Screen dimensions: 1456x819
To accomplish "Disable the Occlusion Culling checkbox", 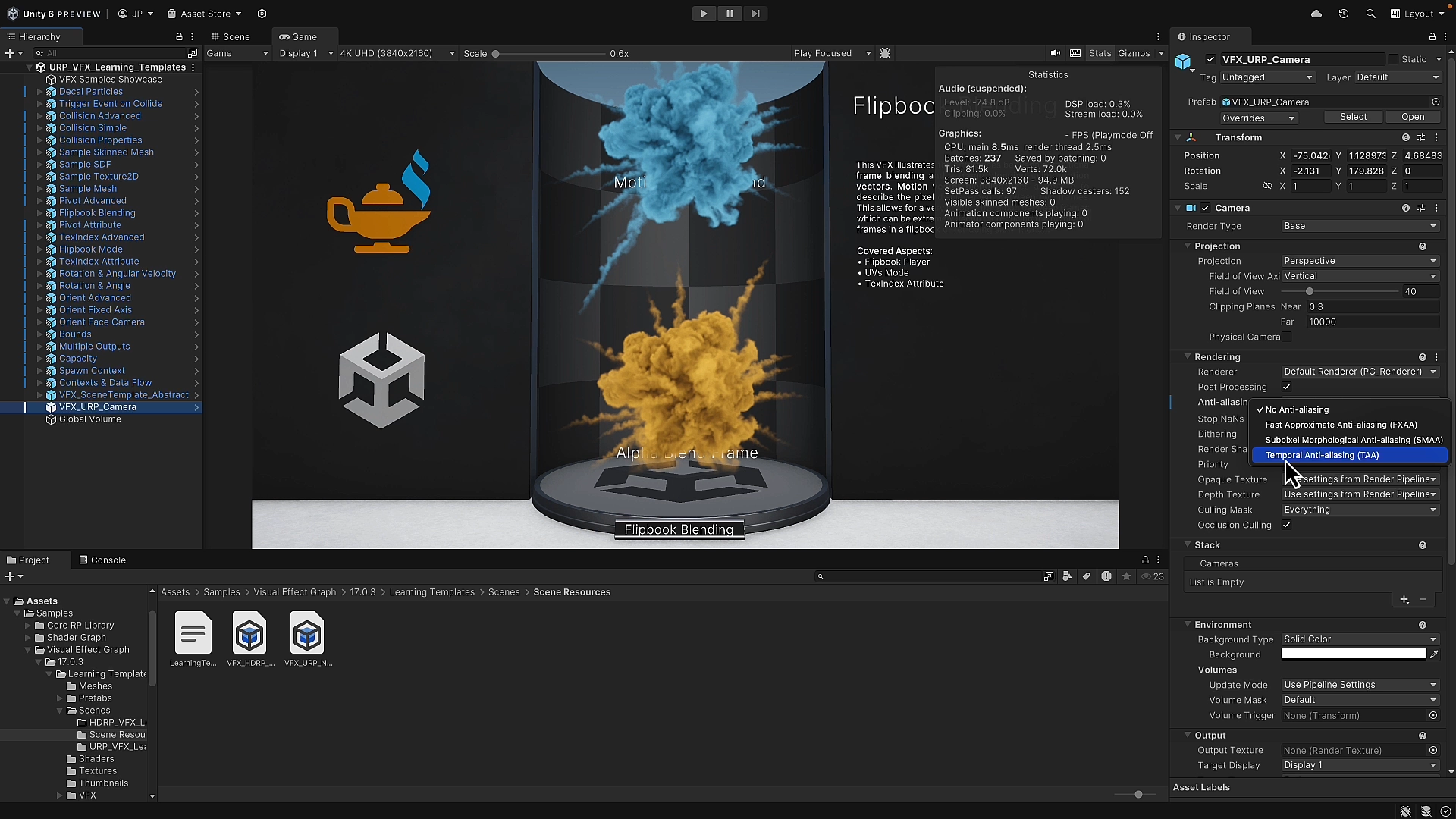I will [1287, 525].
